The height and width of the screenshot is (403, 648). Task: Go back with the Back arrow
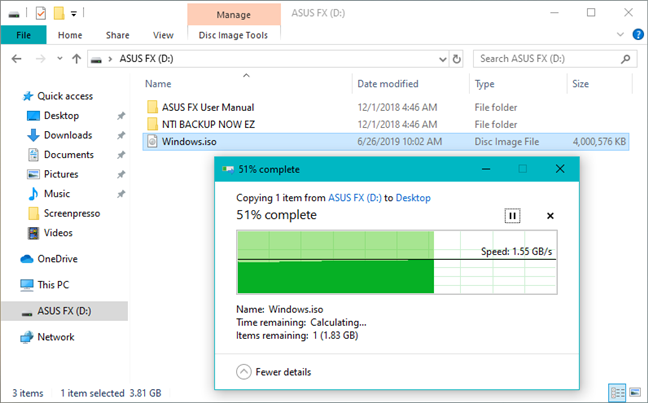(17, 59)
